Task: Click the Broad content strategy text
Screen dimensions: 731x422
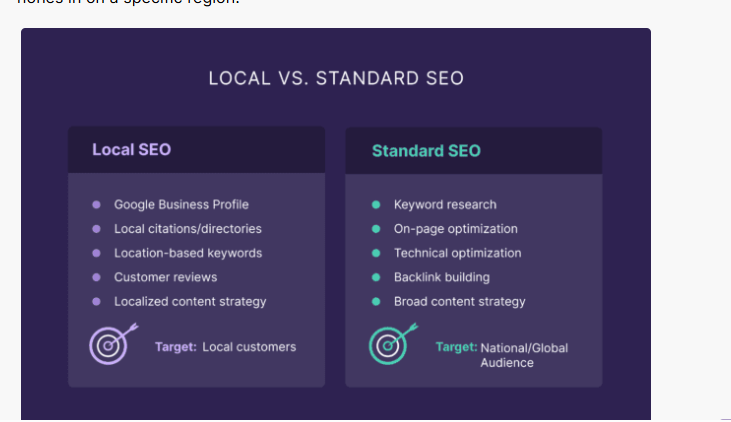Action: coord(460,302)
